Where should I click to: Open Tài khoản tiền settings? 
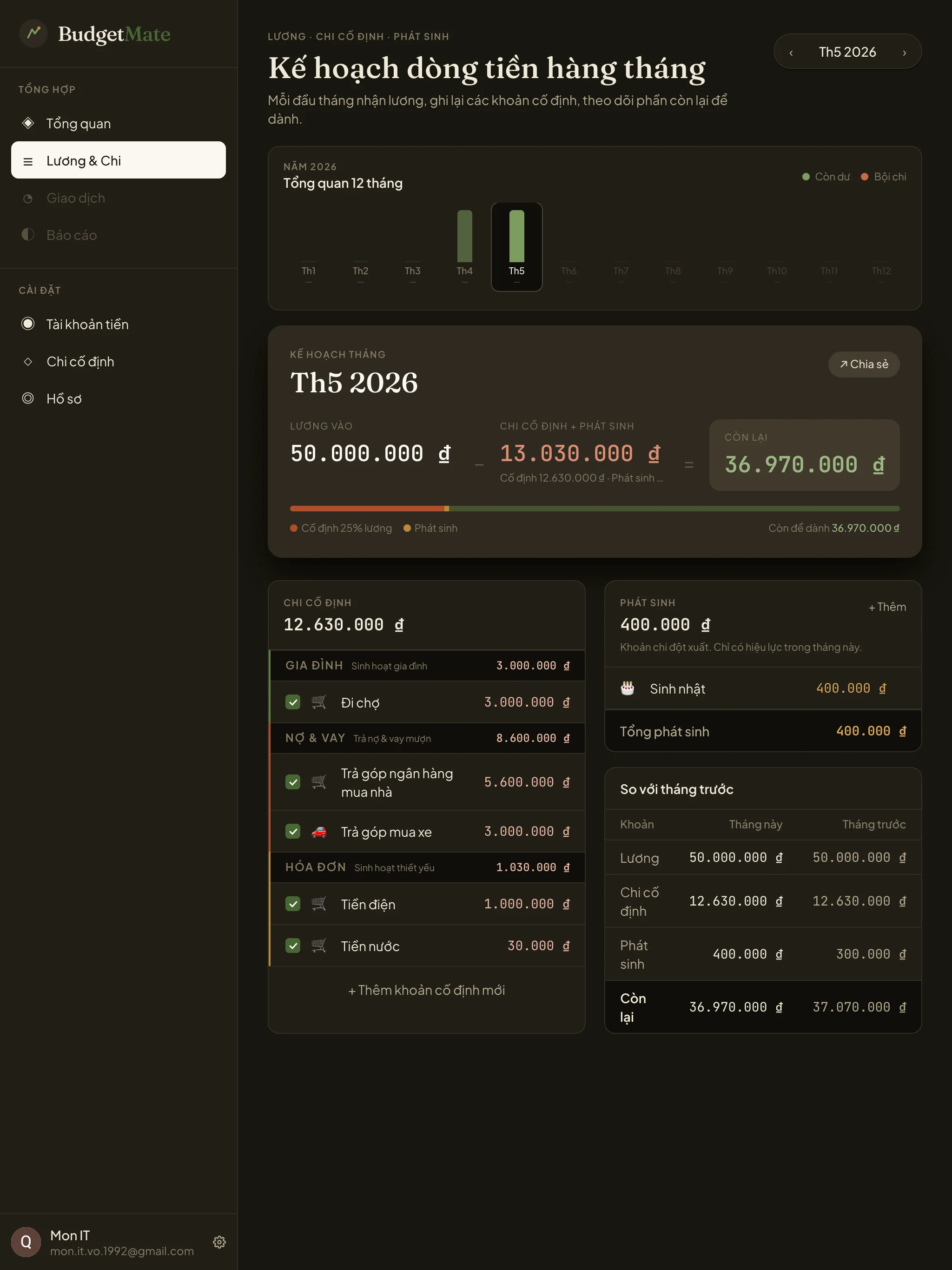coord(118,324)
